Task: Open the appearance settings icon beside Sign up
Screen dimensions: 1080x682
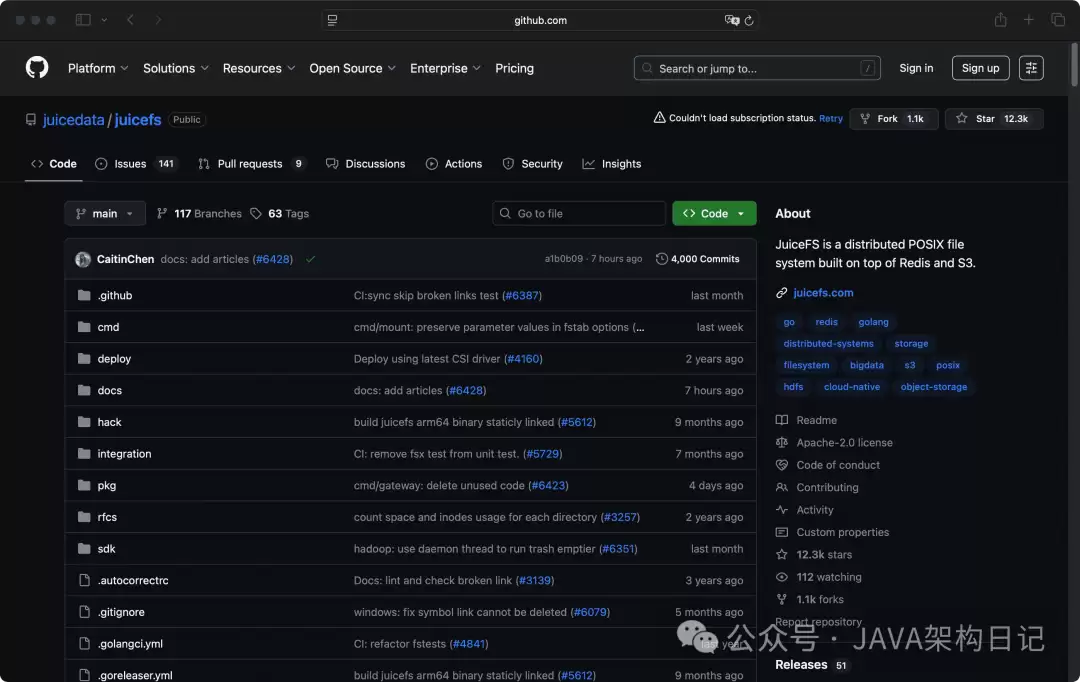Action: point(1031,68)
